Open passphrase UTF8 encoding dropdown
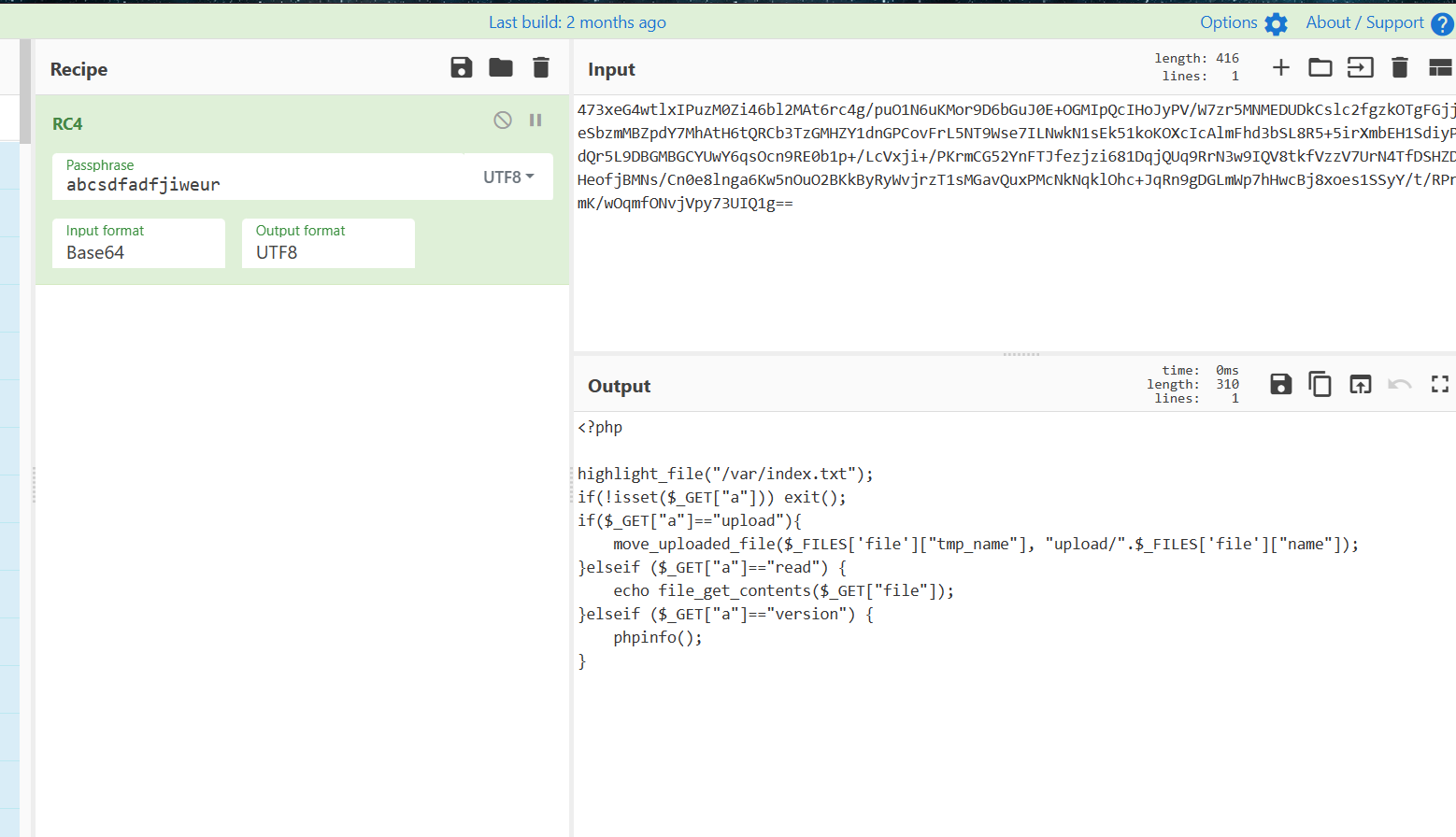The width and height of the screenshot is (1456, 837). pos(508,177)
